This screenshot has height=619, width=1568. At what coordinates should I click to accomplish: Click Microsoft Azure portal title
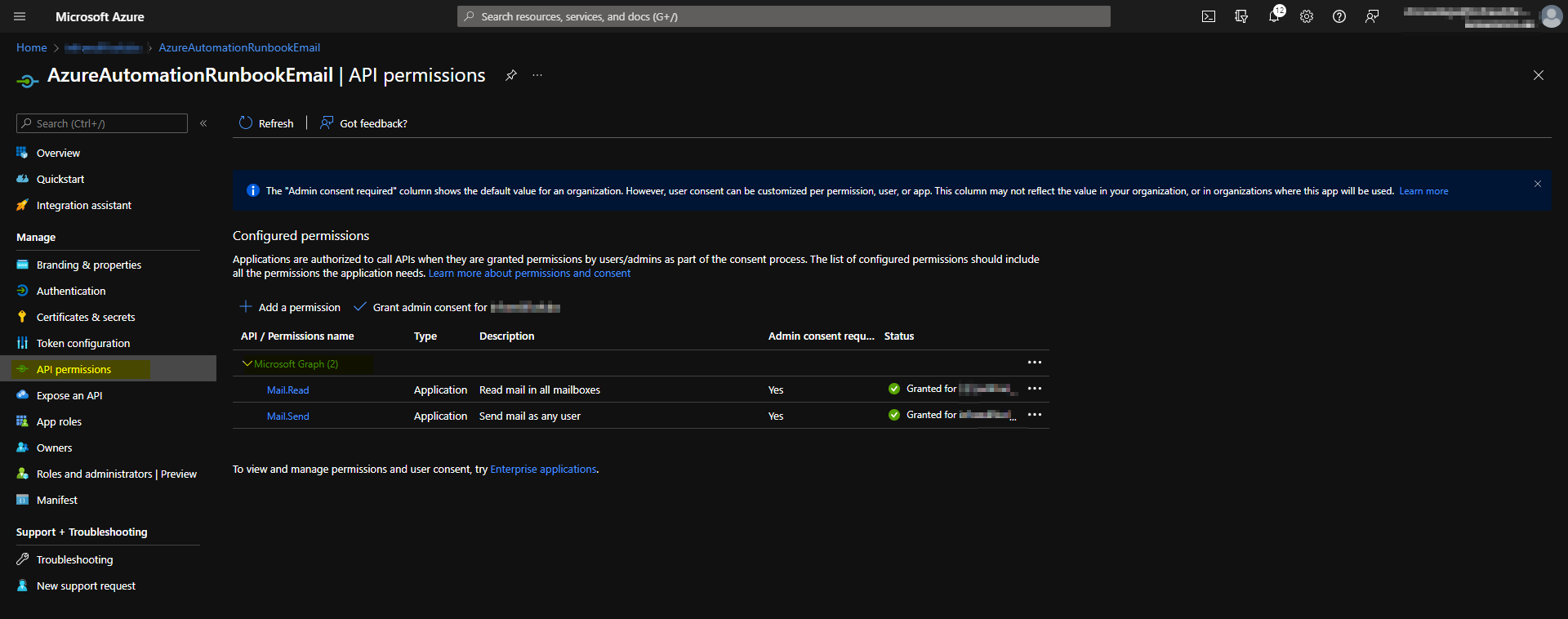tap(100, 16)
